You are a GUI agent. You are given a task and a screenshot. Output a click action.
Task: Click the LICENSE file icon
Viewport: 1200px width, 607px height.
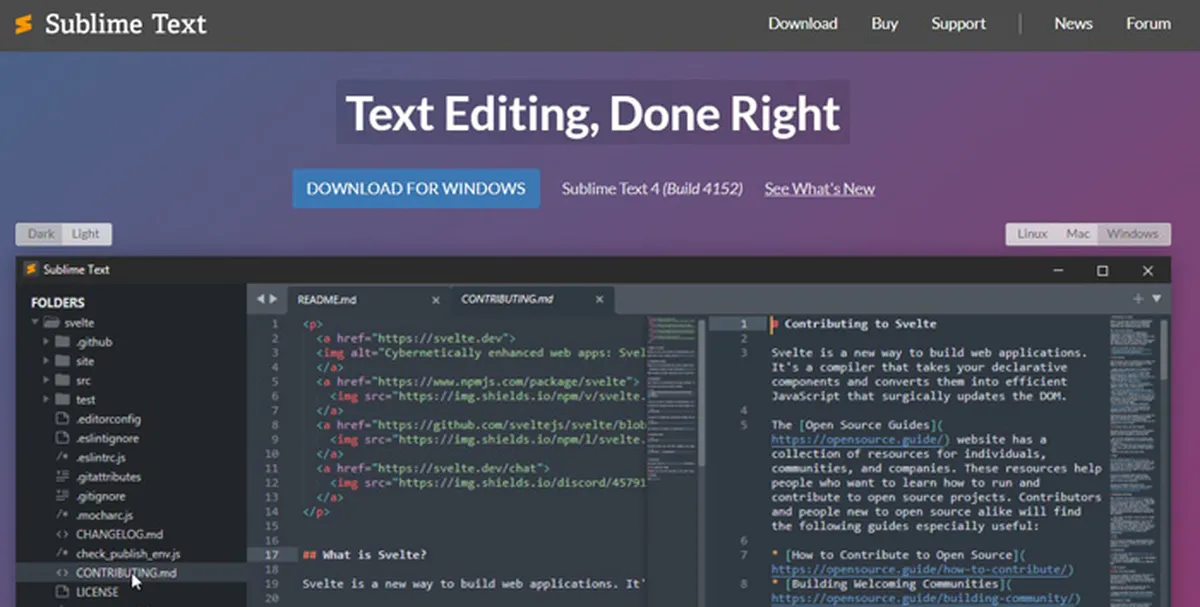click(x=63, y=592)
